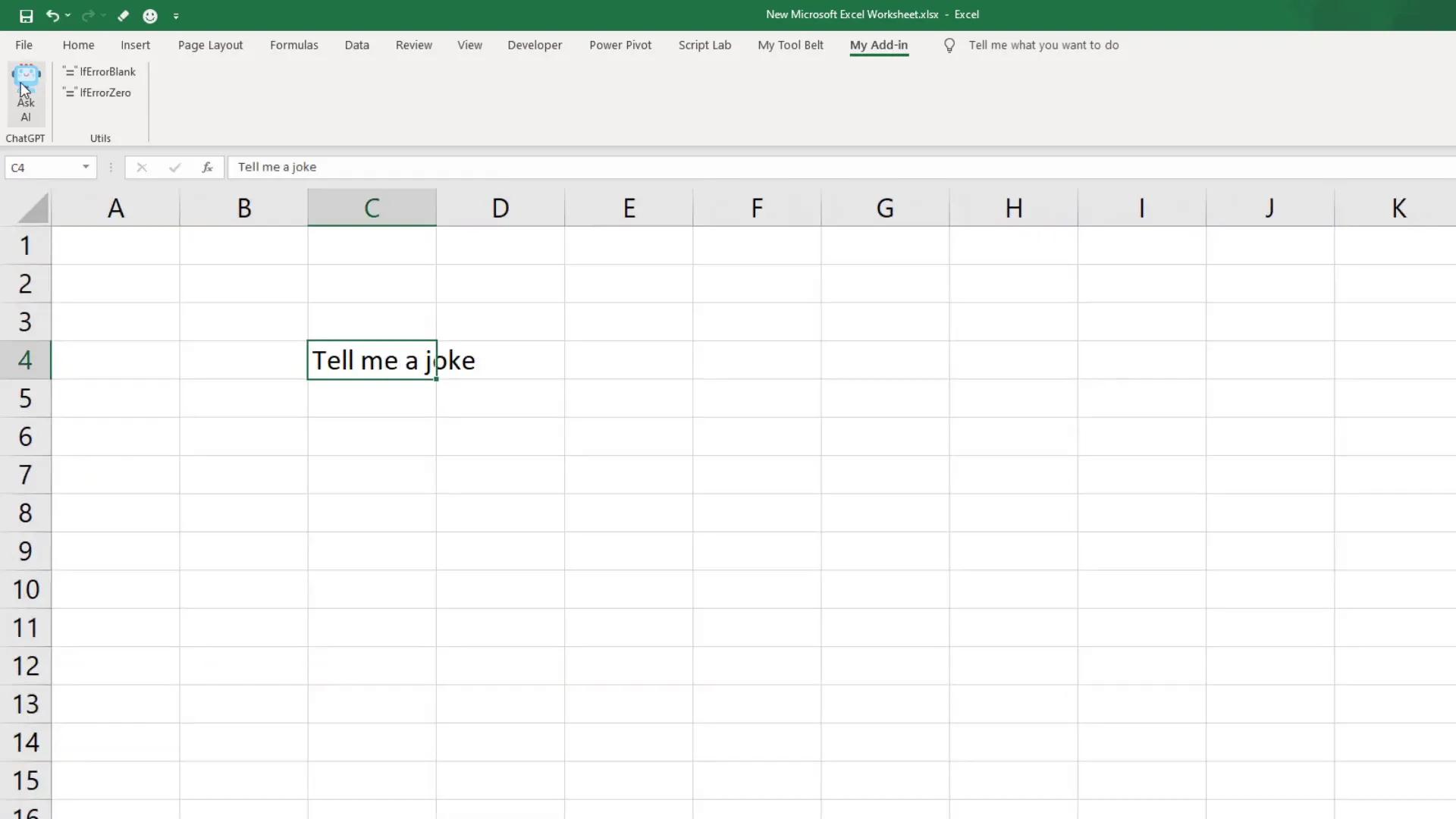This screenshot has width=1456, height=819.
Task: Cancel cell entry with the X
Action: pyautogui.click(x=140, y=167)
